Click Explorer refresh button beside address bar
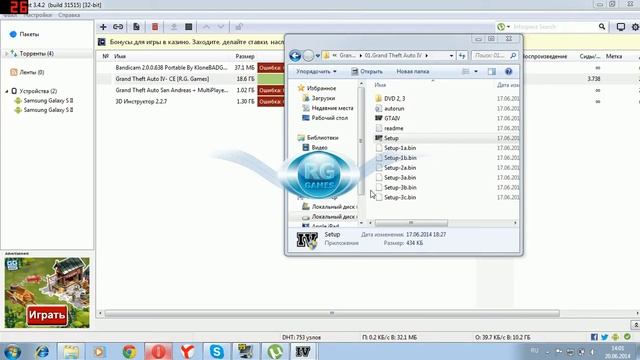Viewport: 640px width, 360px height. (x=462, y=55)
